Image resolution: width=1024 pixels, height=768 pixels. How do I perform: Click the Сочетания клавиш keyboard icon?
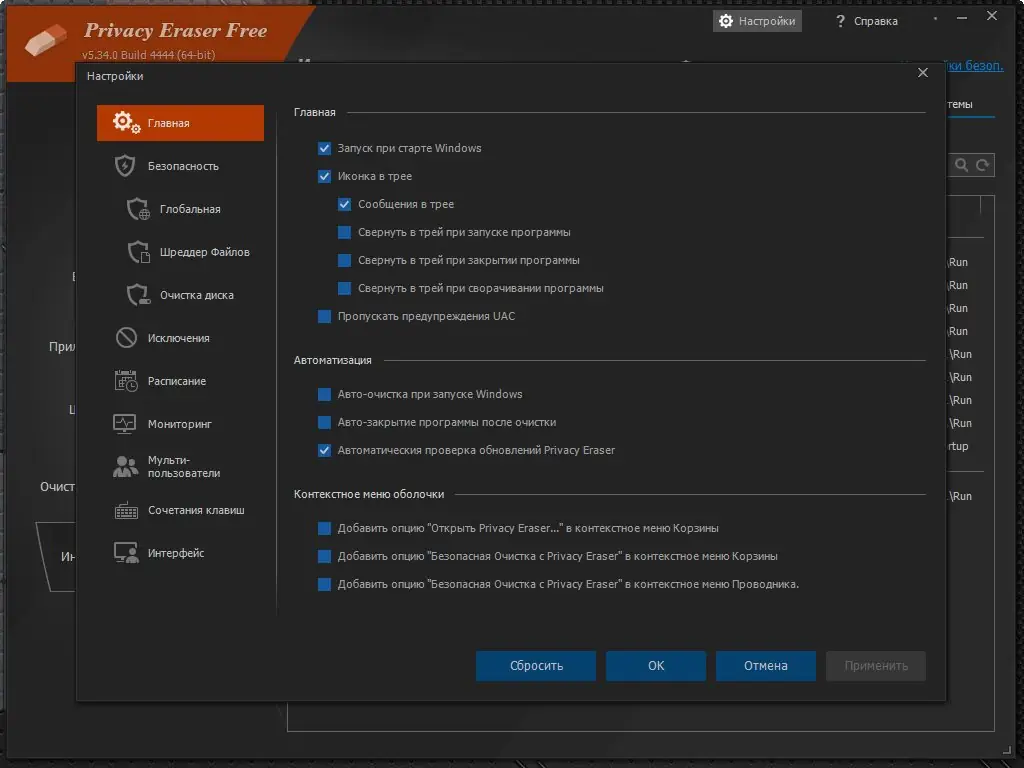[126, 510]
